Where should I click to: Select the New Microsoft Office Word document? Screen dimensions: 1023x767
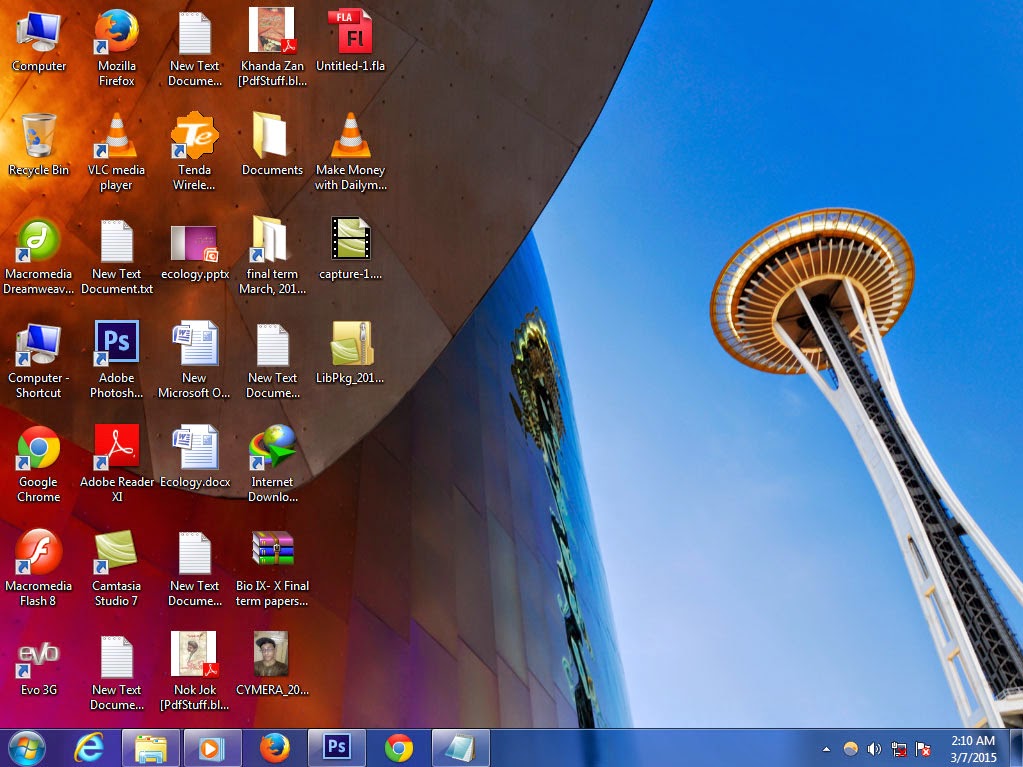click(x=194, y=359)
